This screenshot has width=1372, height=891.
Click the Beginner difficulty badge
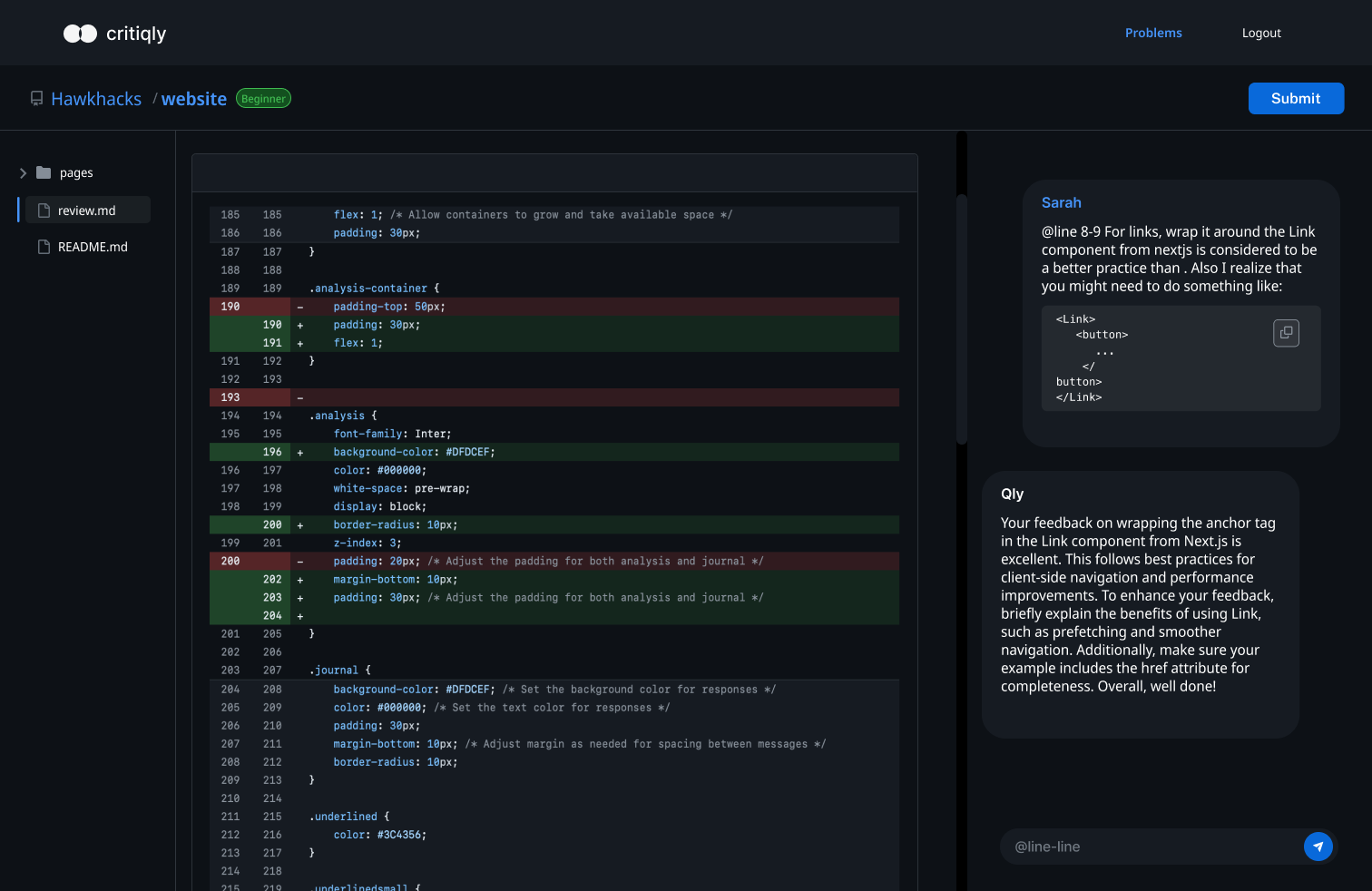pyautogui.click(x=263, y=99)
